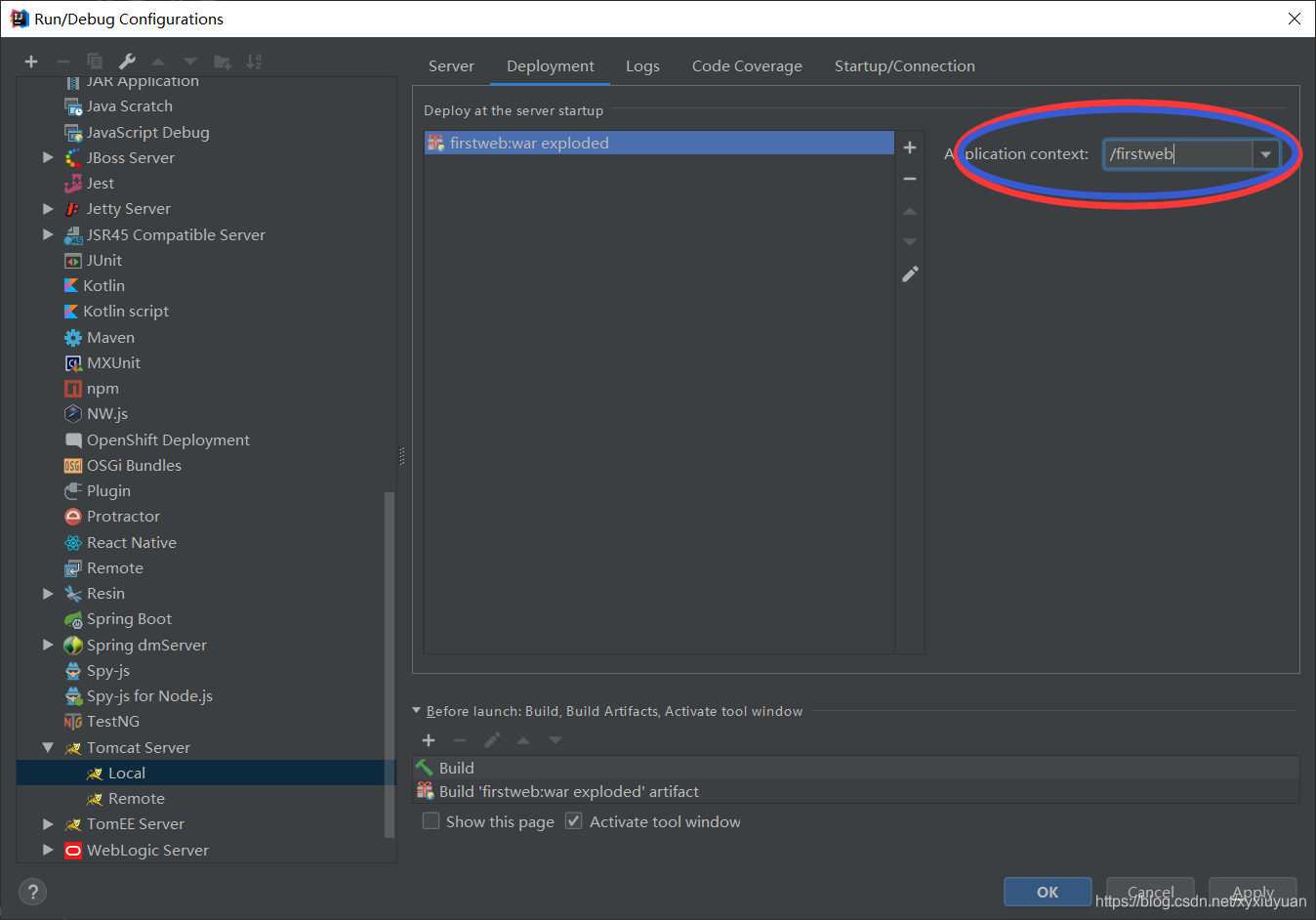Move before-launch task up arrow

[523, 740]
